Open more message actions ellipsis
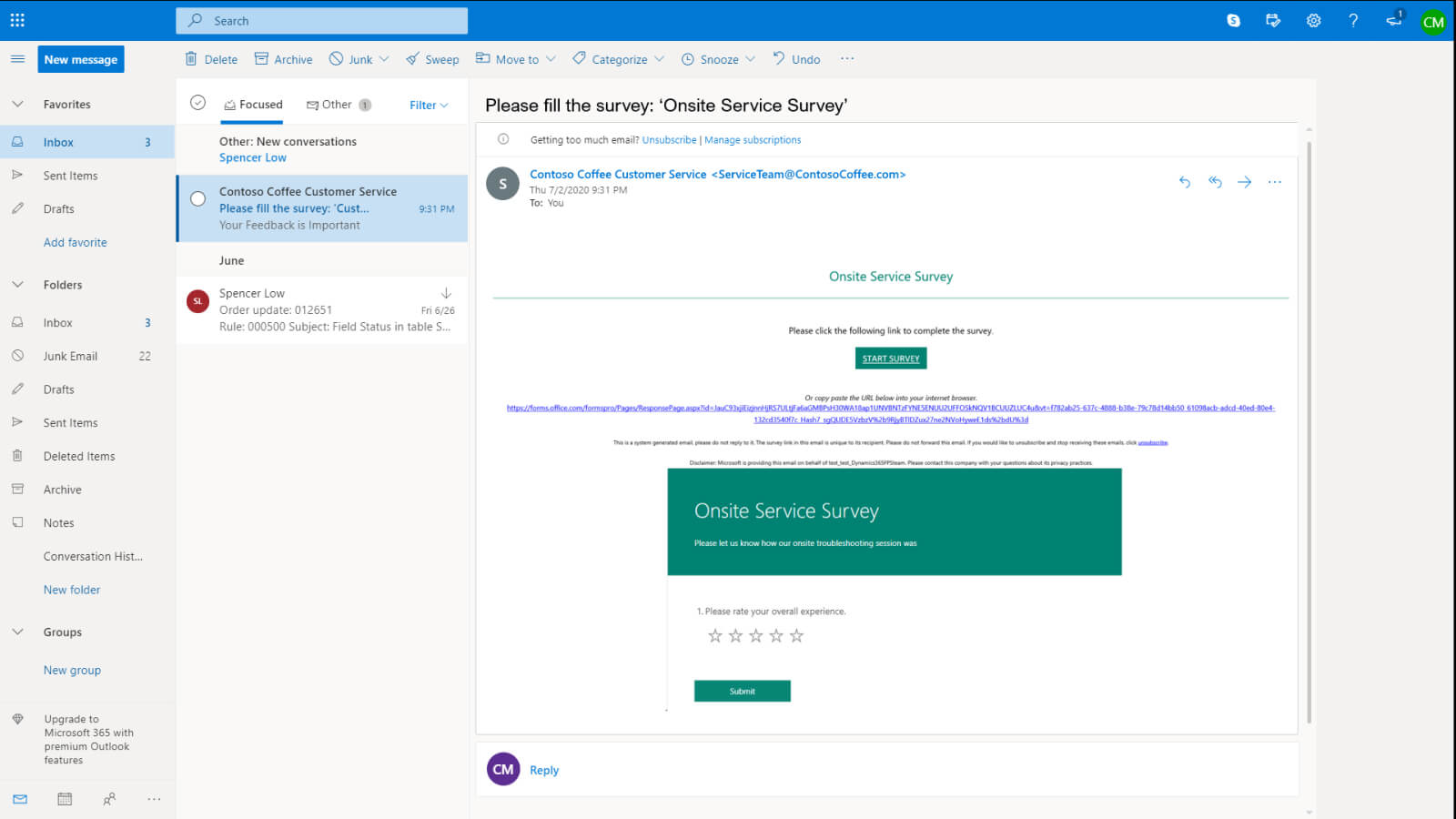Viewport: 1456px width, 819px height. coord(1275,182)
